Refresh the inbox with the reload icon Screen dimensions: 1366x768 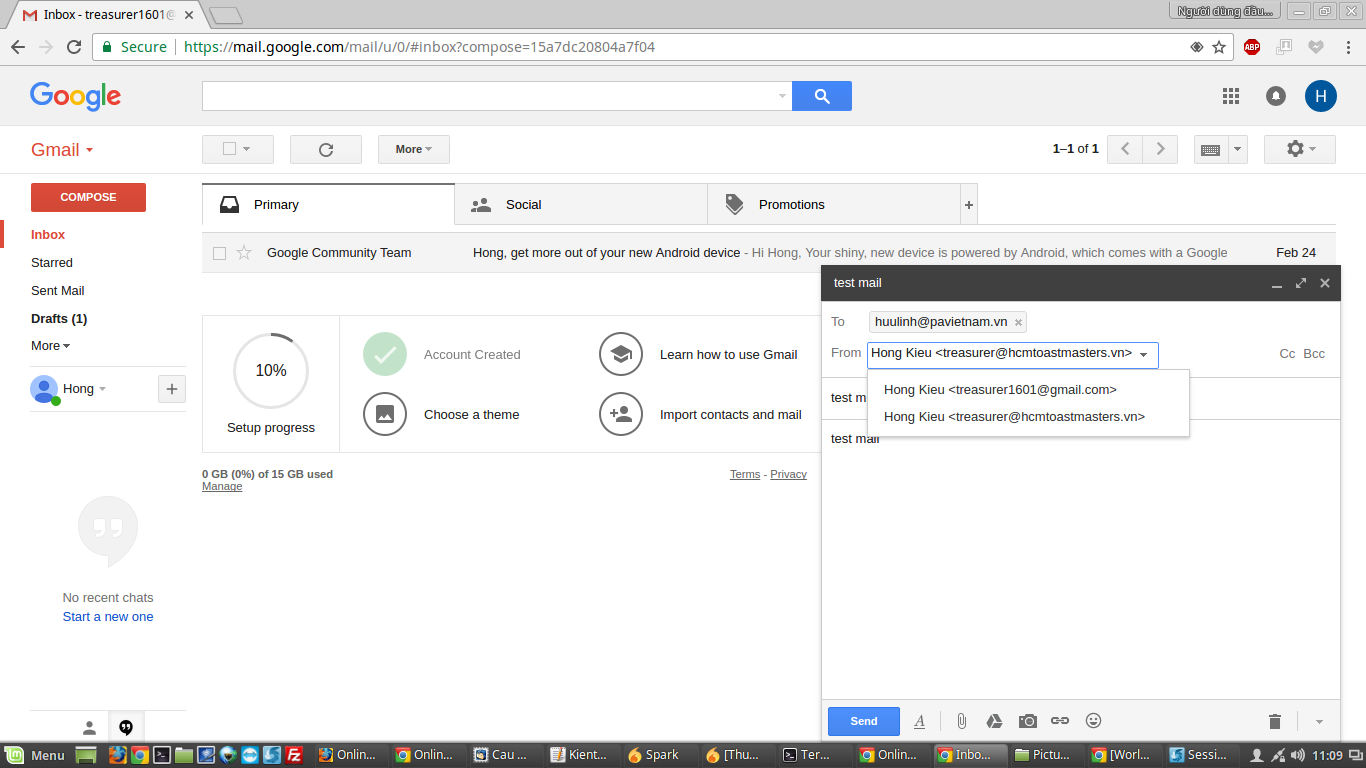pos(326,149)
